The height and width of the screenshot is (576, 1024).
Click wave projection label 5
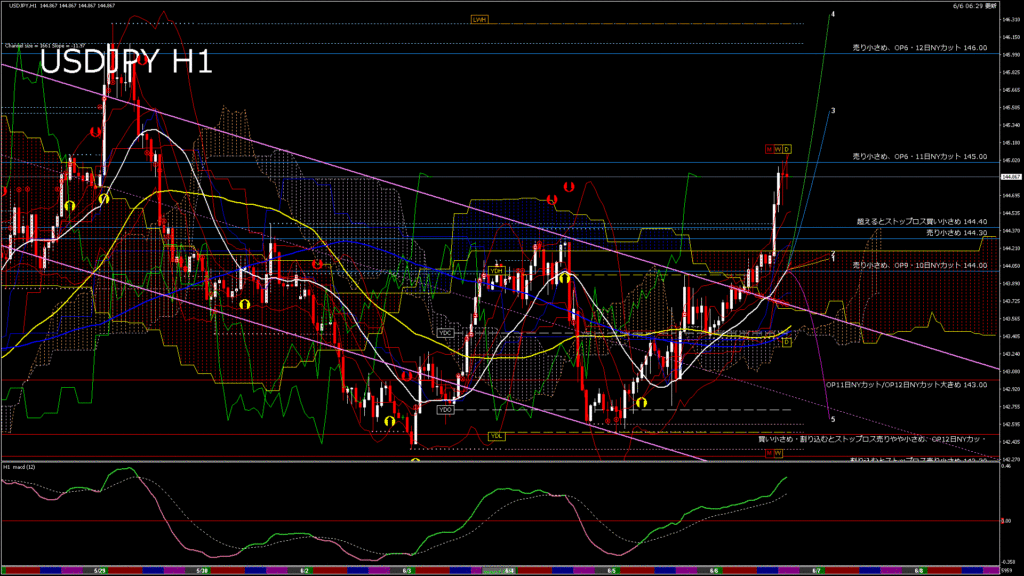833,420
